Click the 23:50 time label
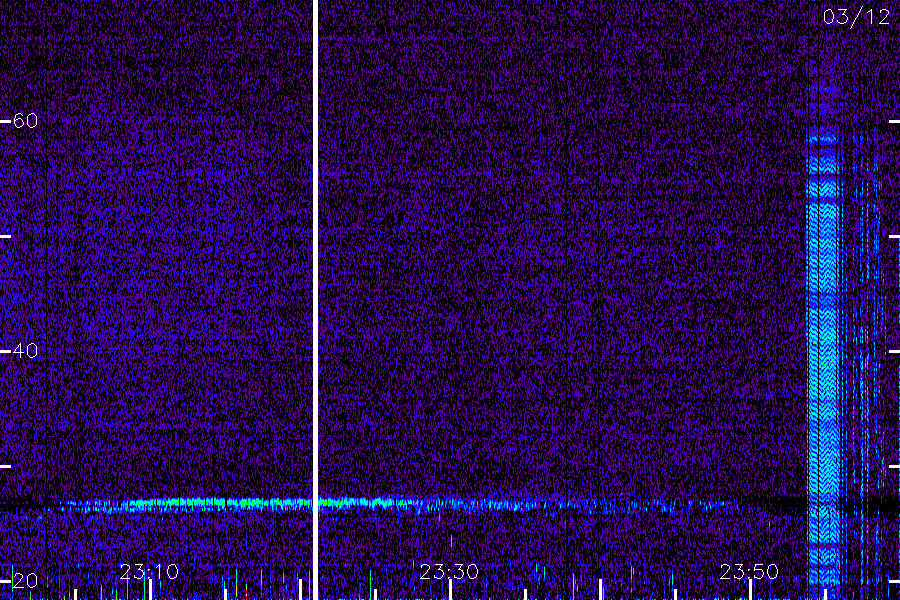The image size is (900, 600). click(749, 572)
